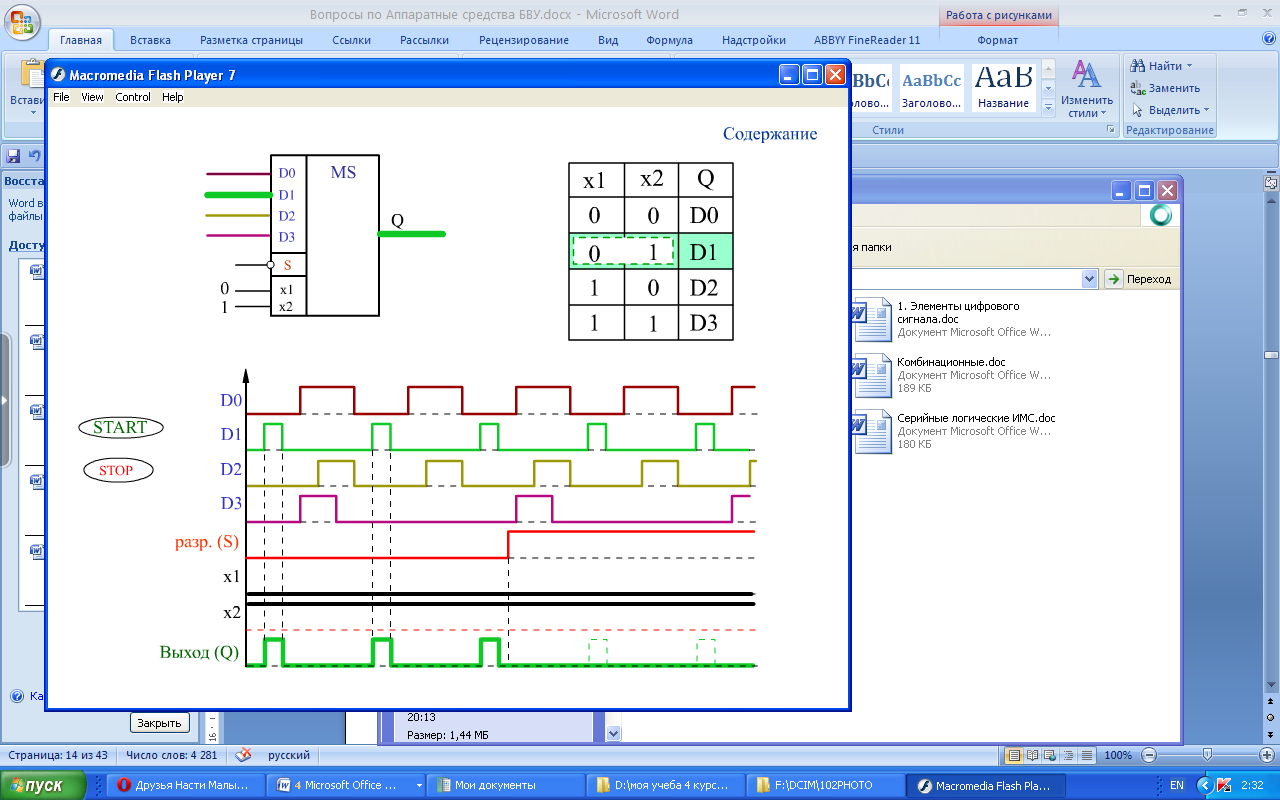Click the Word Help question icon
Viewport: 1280px width, 800px height.
(x=1269, y=38)
